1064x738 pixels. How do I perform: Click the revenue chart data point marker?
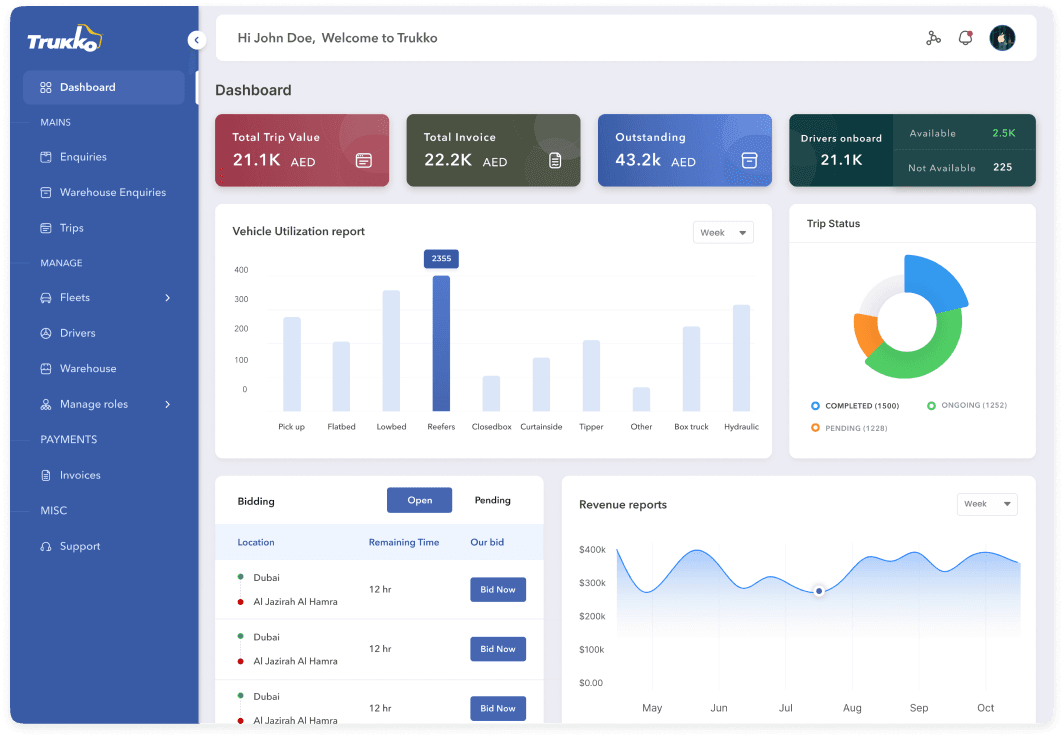tap(819, 591)
